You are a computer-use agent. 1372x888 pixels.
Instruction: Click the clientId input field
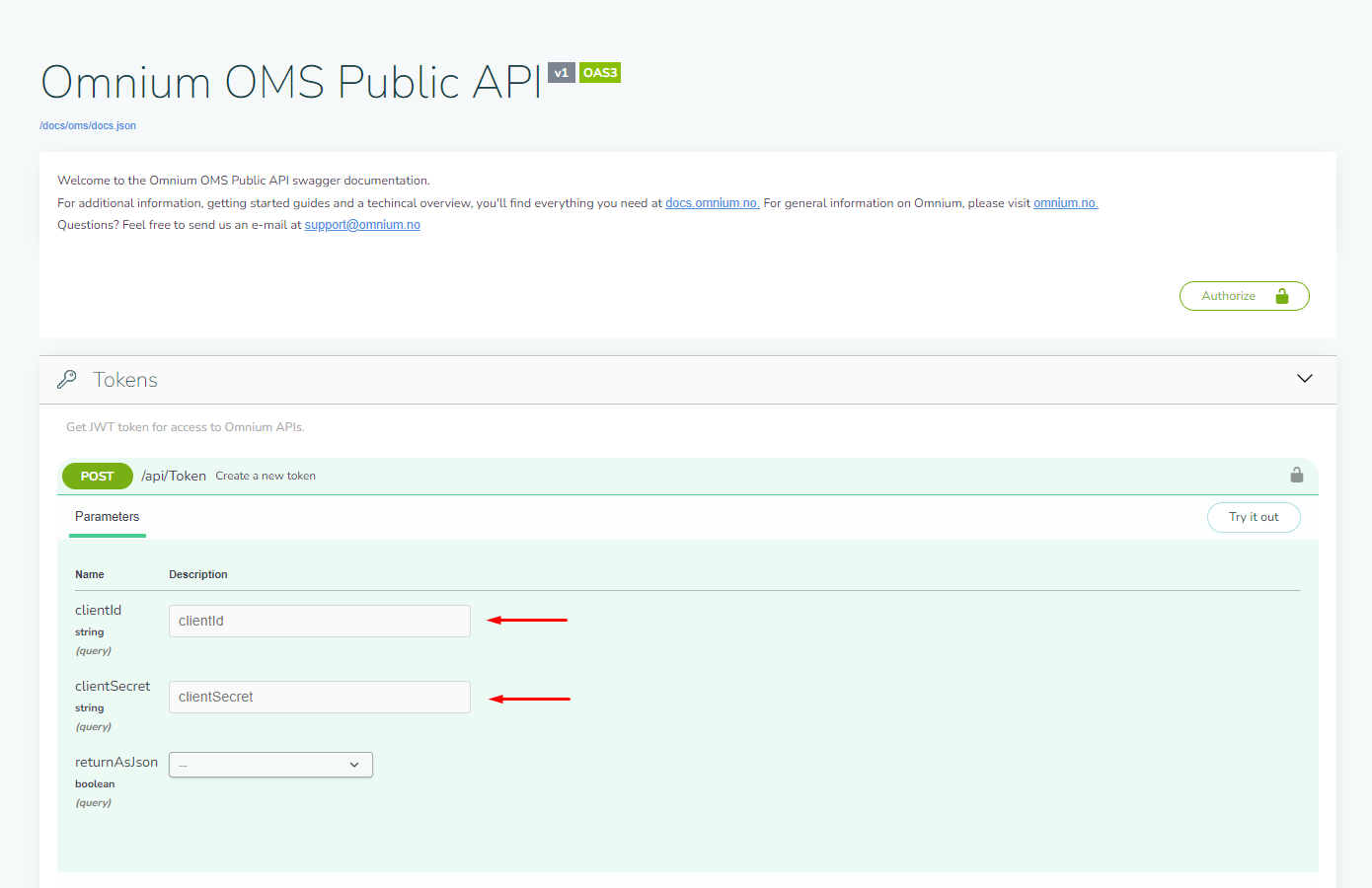[320, 621]
